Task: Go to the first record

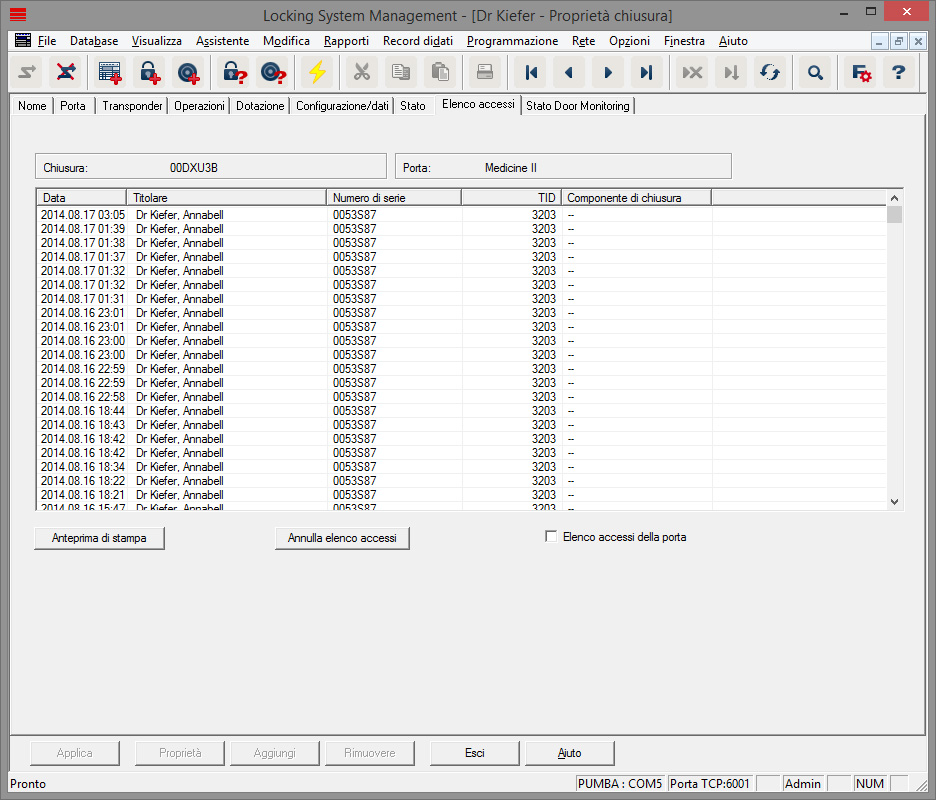Action: point(531,73)
